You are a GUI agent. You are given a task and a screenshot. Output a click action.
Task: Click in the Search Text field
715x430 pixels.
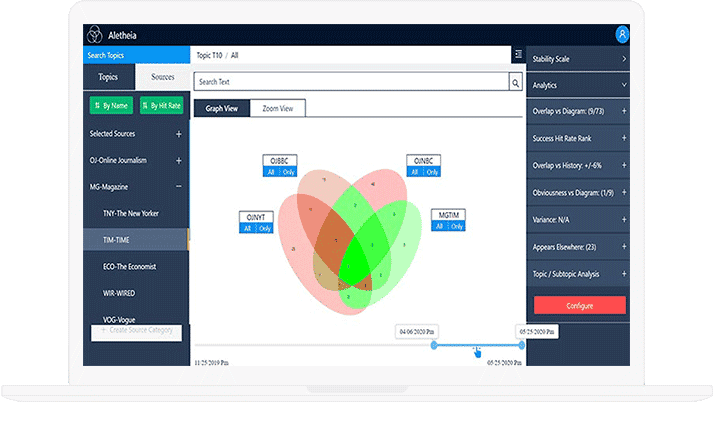[350, 82]
